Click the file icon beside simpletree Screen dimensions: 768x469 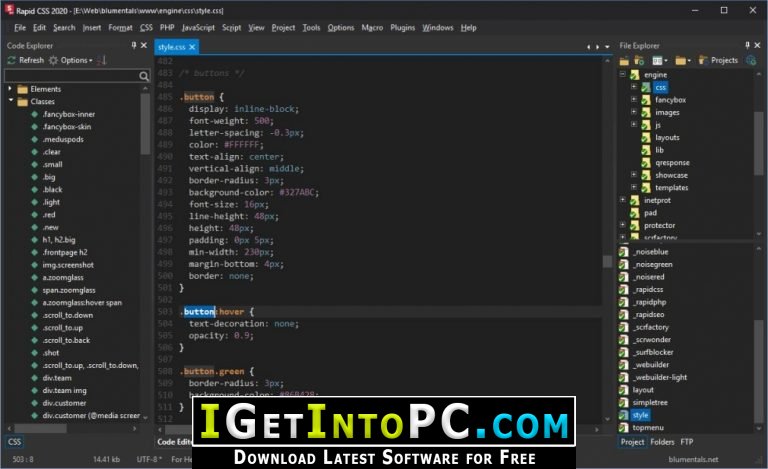[624, 402]
